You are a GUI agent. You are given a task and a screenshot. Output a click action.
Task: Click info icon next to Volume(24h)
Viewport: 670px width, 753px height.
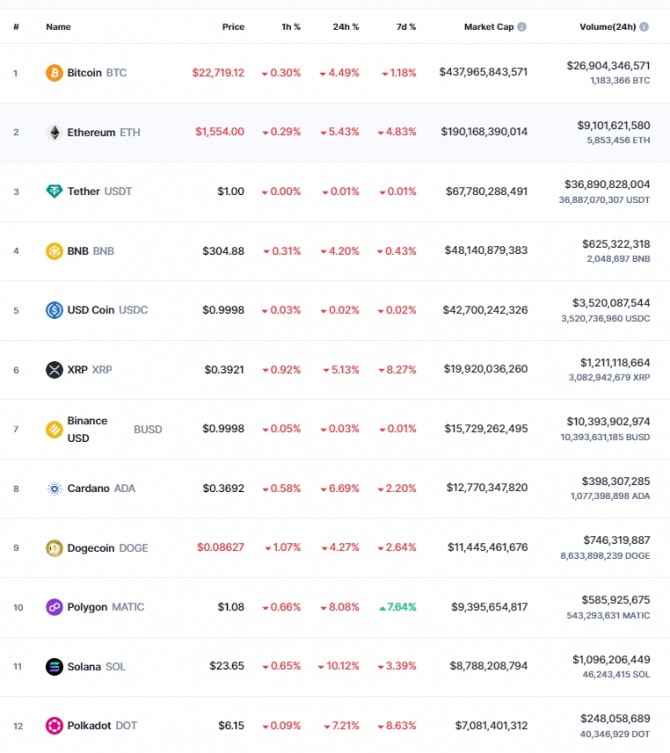pos(644,27)
